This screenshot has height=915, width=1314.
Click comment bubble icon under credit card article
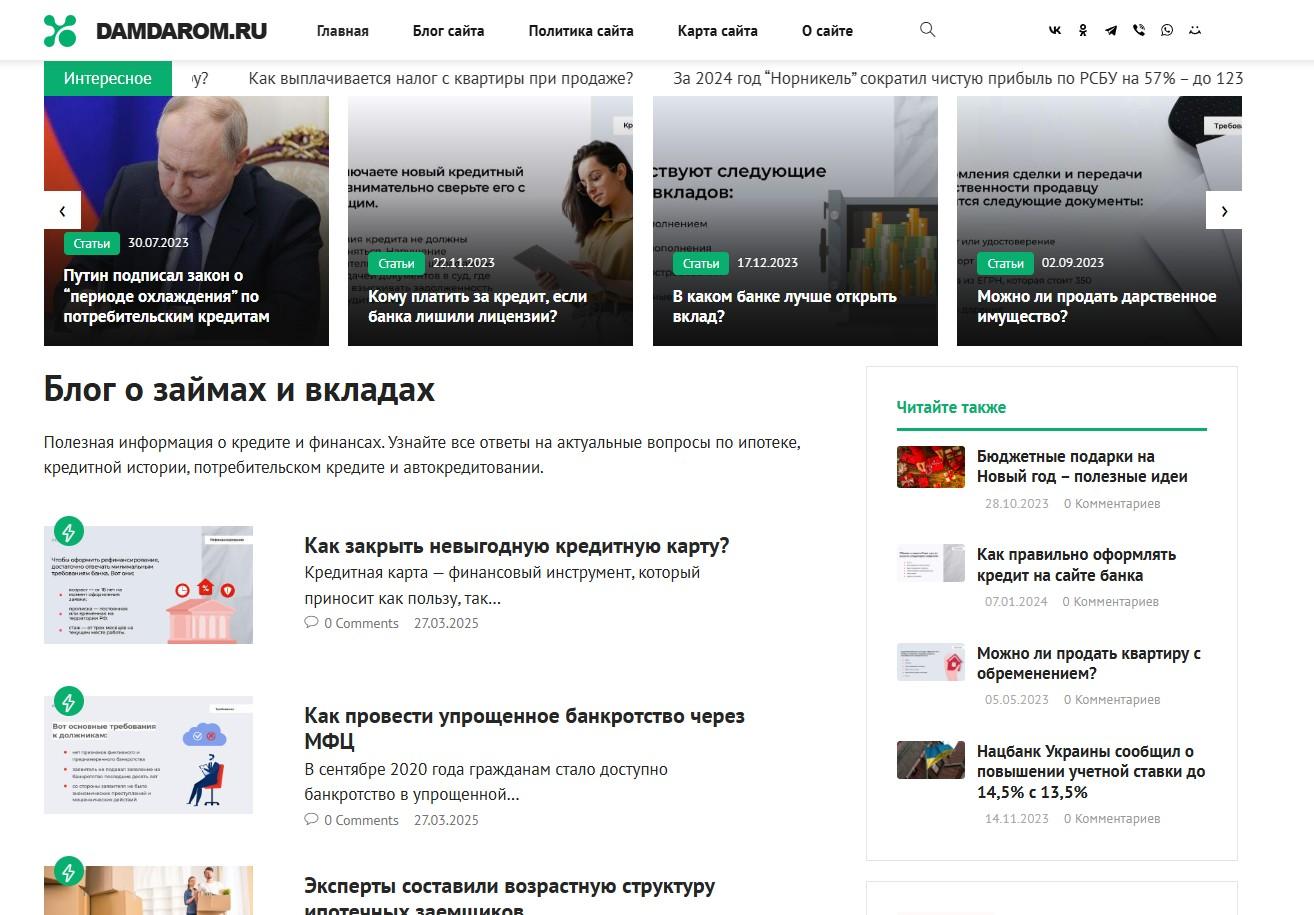[x=311, y=623]
